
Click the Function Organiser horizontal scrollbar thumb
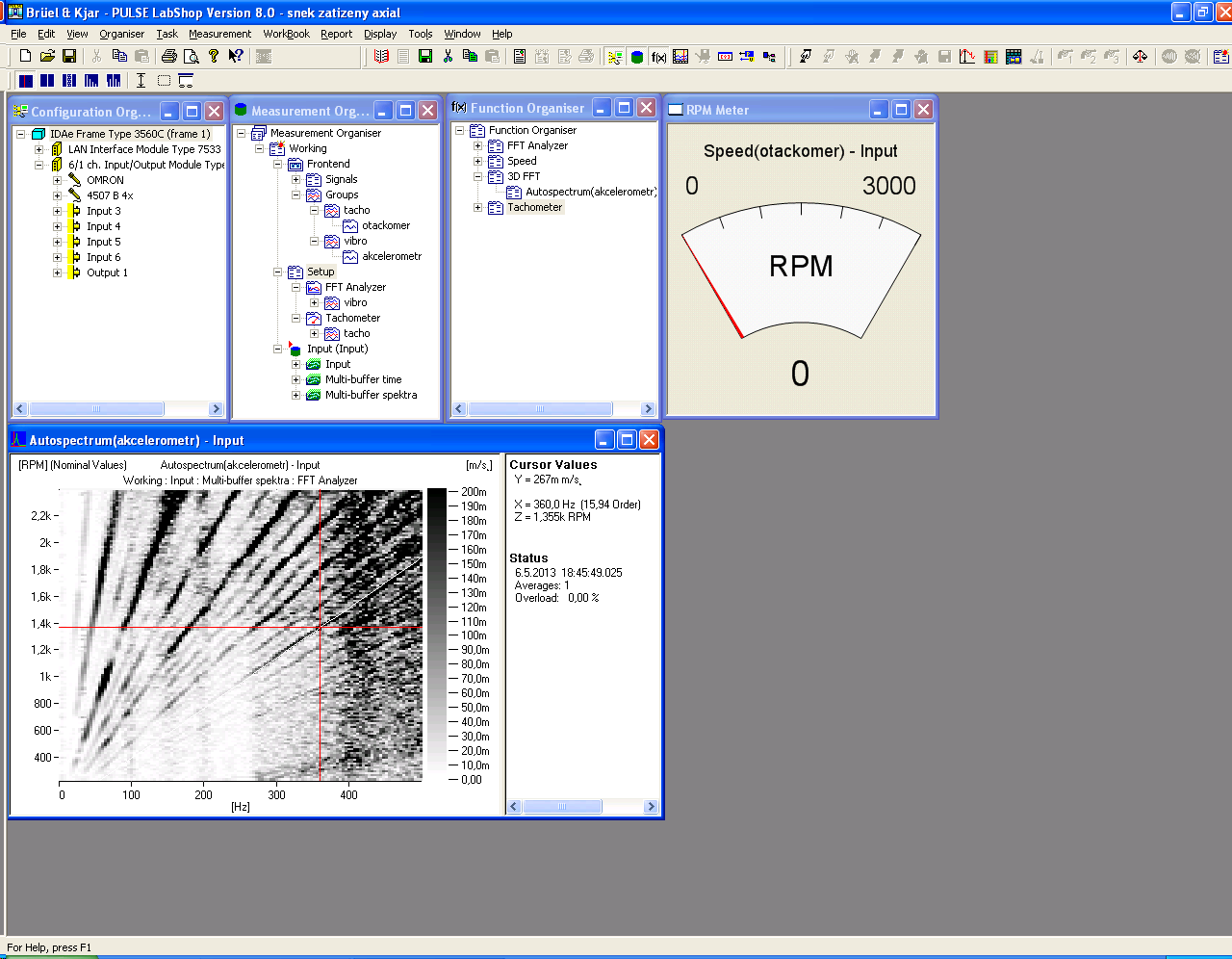point(539,409)
